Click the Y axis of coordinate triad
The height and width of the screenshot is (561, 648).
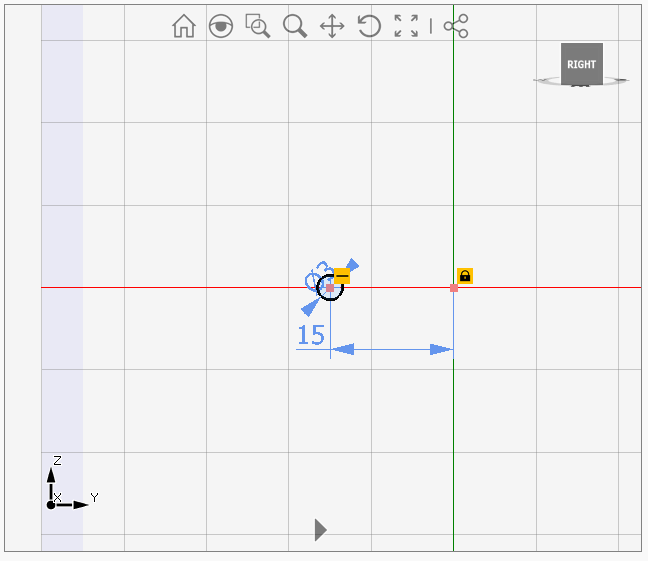(78, 504)
